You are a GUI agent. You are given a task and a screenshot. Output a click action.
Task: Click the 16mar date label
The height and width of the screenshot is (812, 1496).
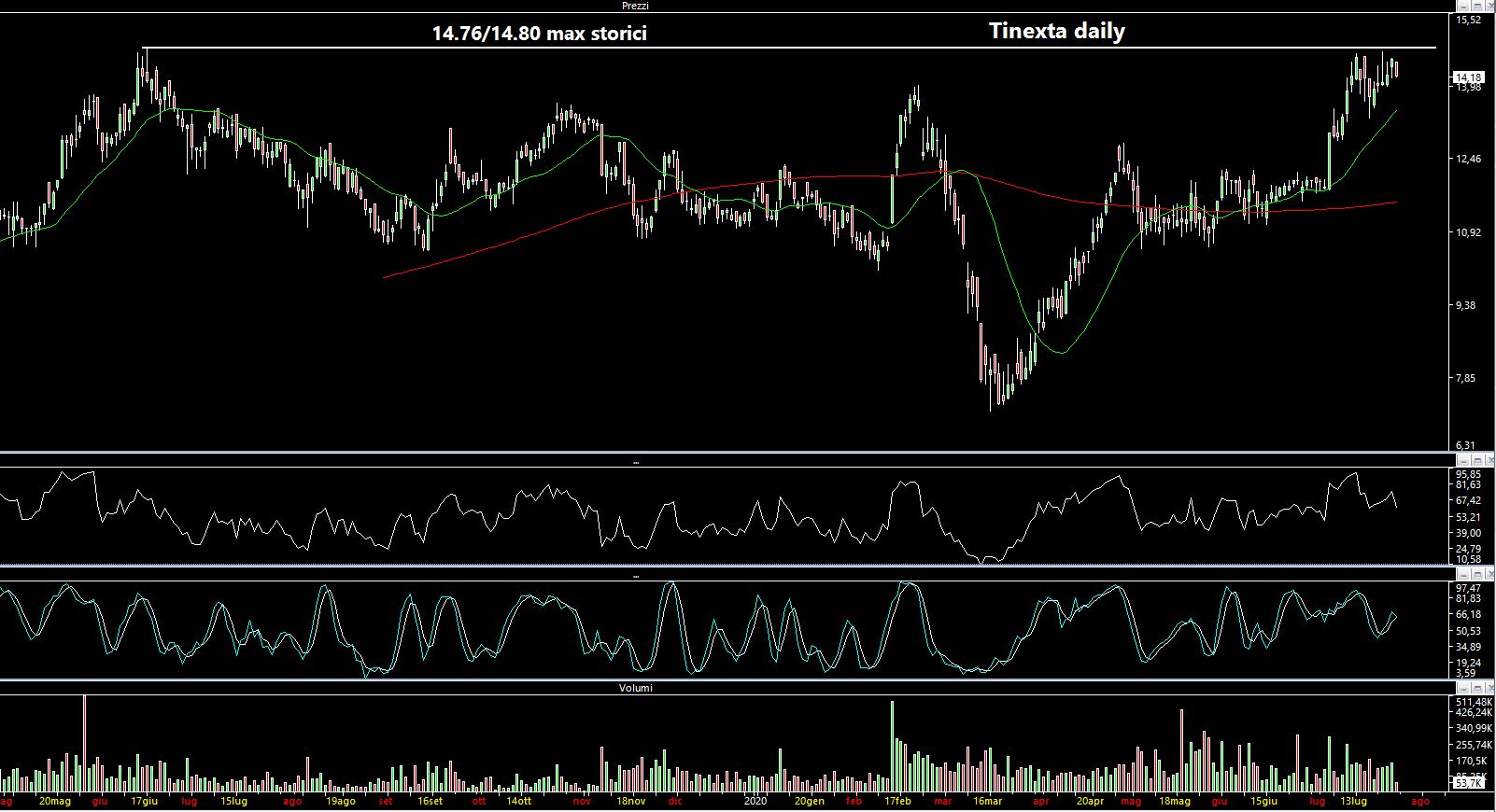pyautogui.click(x=988, y=801)
